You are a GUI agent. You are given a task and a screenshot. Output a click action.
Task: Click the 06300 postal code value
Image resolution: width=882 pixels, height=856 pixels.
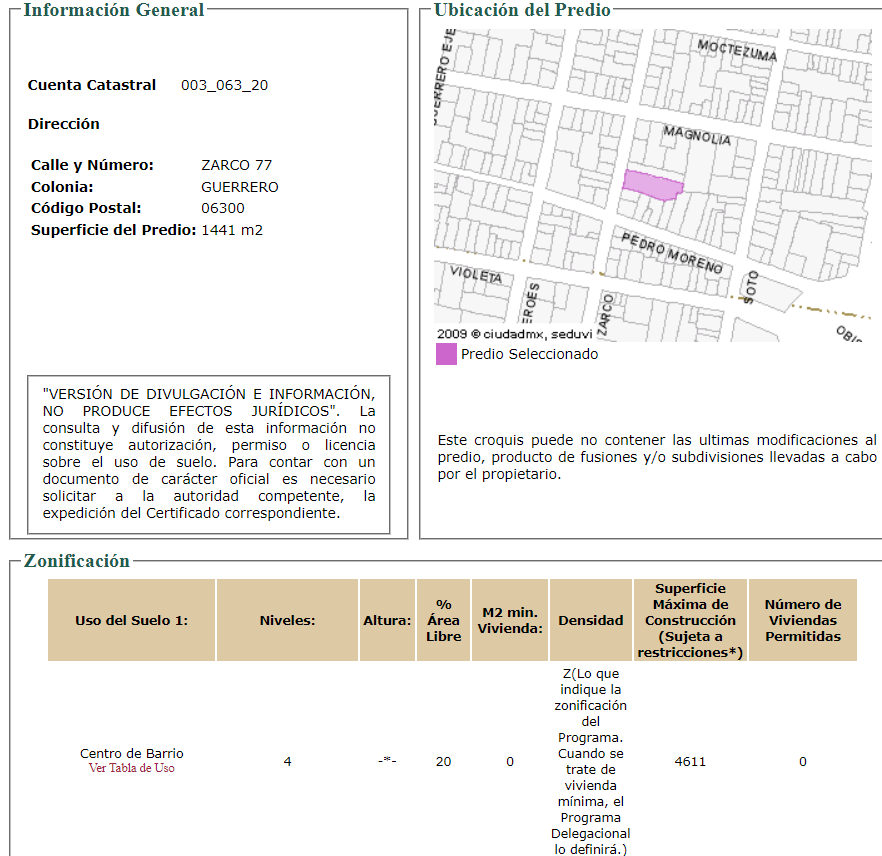(223, 209)
